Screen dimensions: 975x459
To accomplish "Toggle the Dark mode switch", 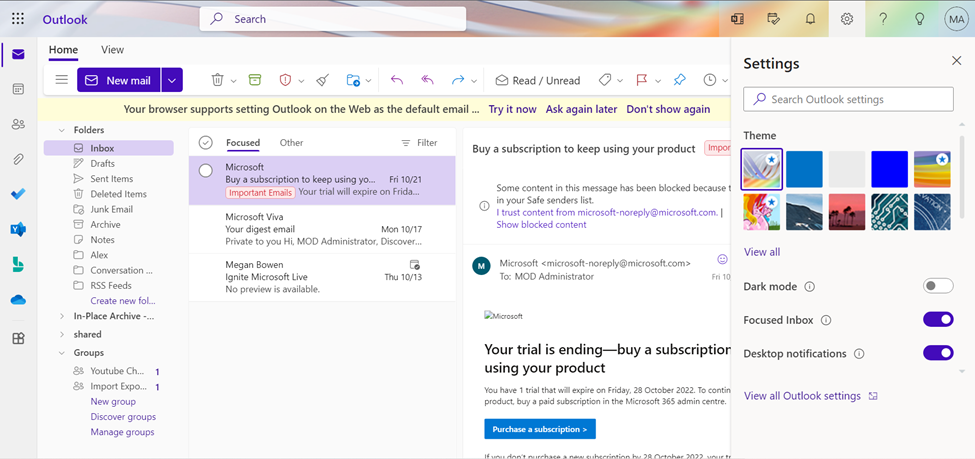I will coord(938,286).
